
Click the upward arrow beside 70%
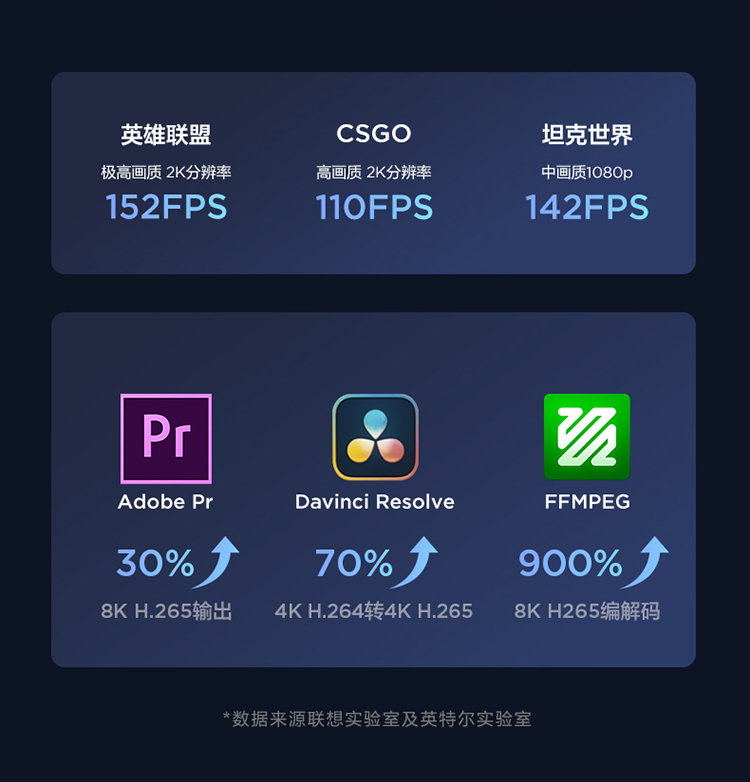(x=414, y=563)
